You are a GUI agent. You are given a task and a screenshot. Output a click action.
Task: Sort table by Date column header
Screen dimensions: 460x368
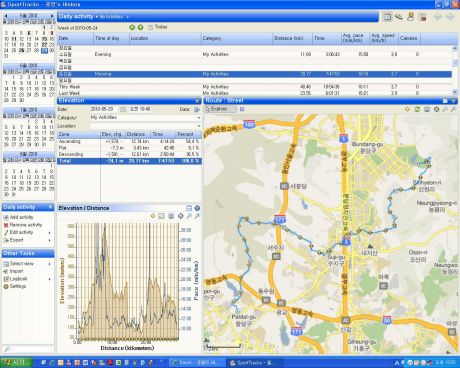coord(75,38)
